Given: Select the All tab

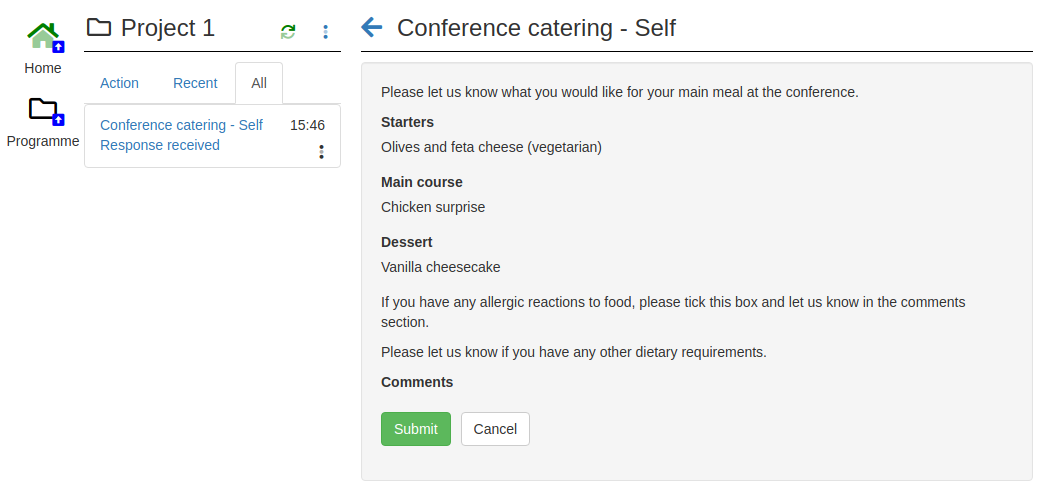Looking at the screenshot, I should coord(259,83).
